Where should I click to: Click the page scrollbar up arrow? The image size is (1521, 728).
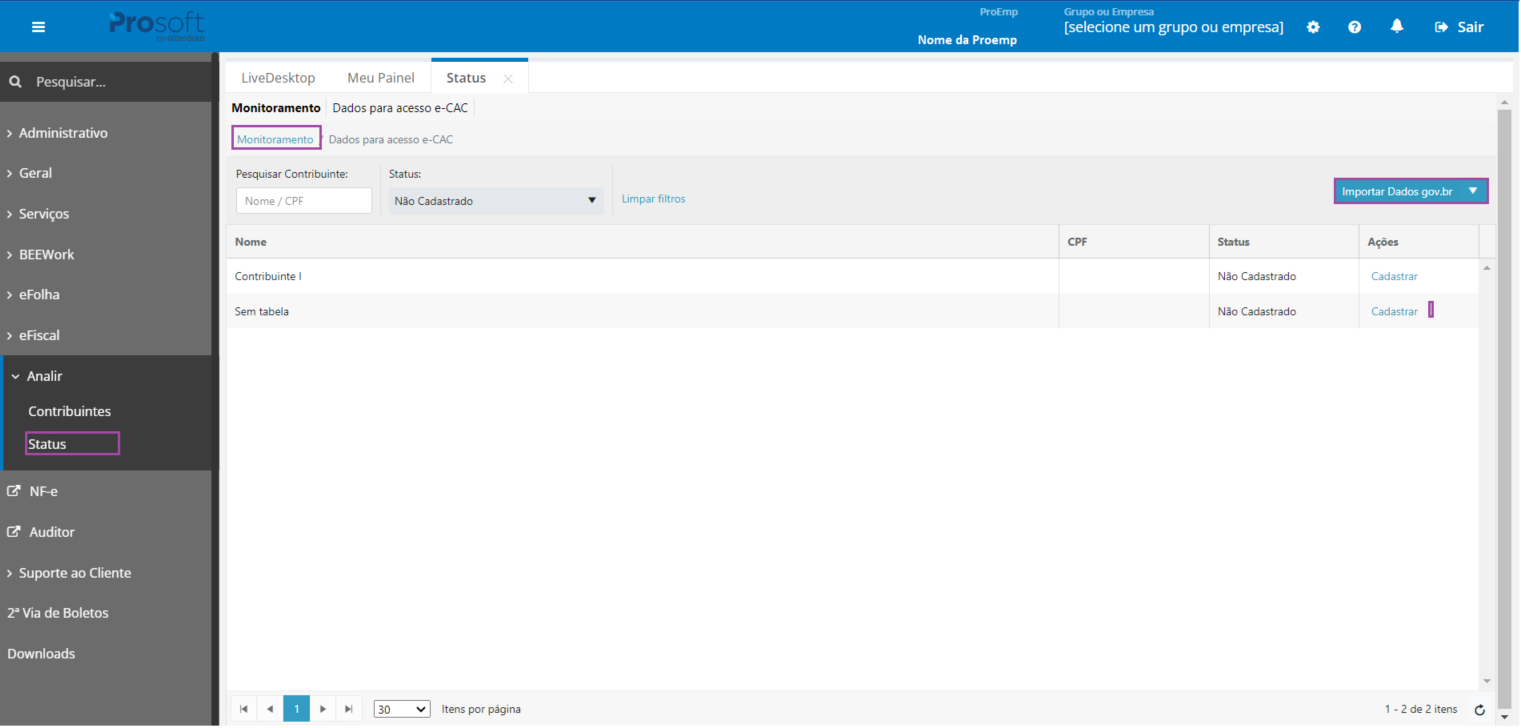tap(1504, 103)
